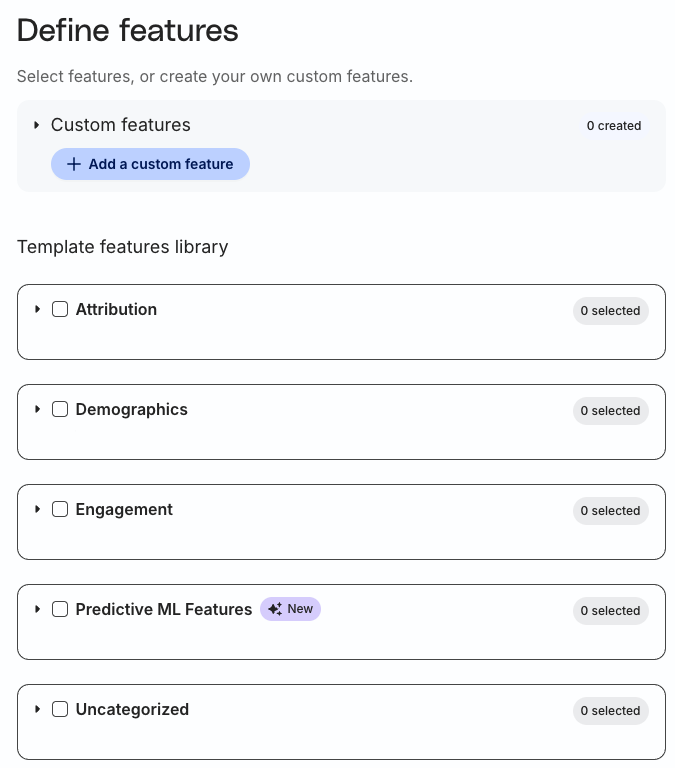Expand the Predictive ML Features arrow
Screen dimensions: 675x768
(37, 609)
